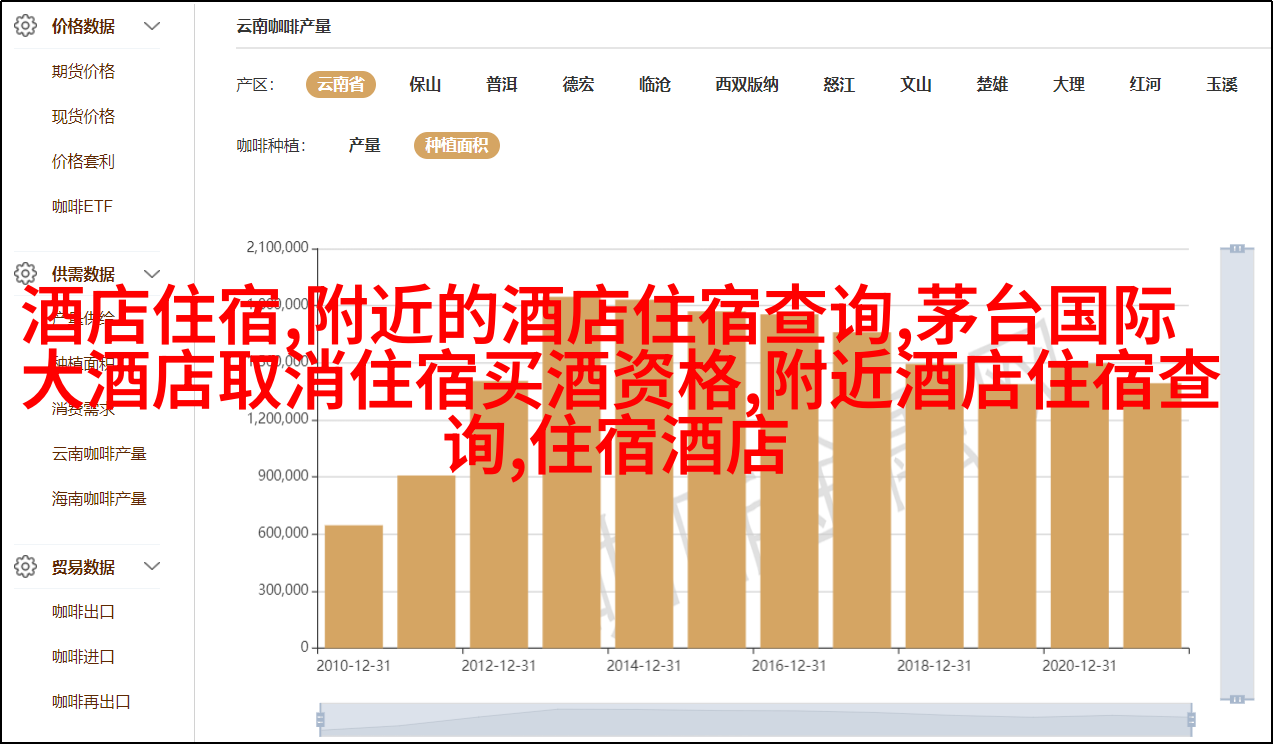Collapse the 贸易数据 section chevron
The height and width of the screenshot is (744, 1275).
tap(152, 567)
